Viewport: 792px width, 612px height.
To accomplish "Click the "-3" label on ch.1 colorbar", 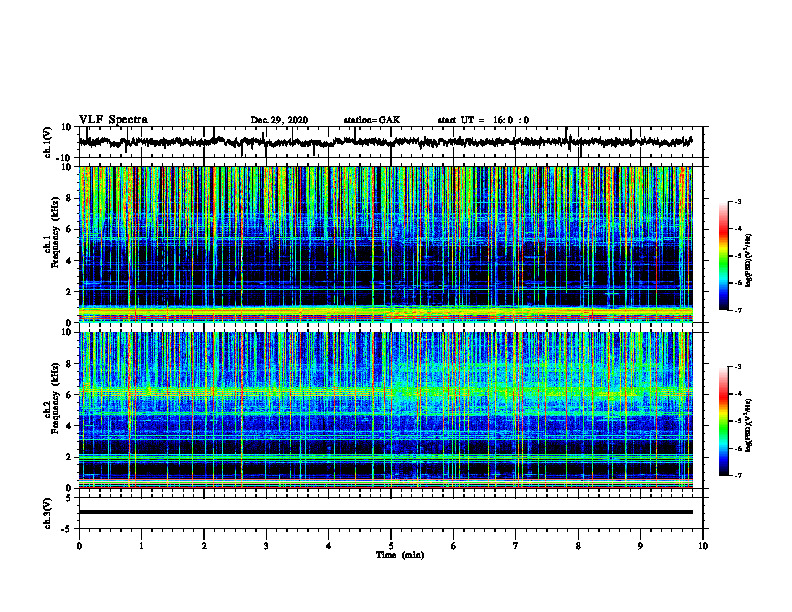I will click(x=737, y=201).
